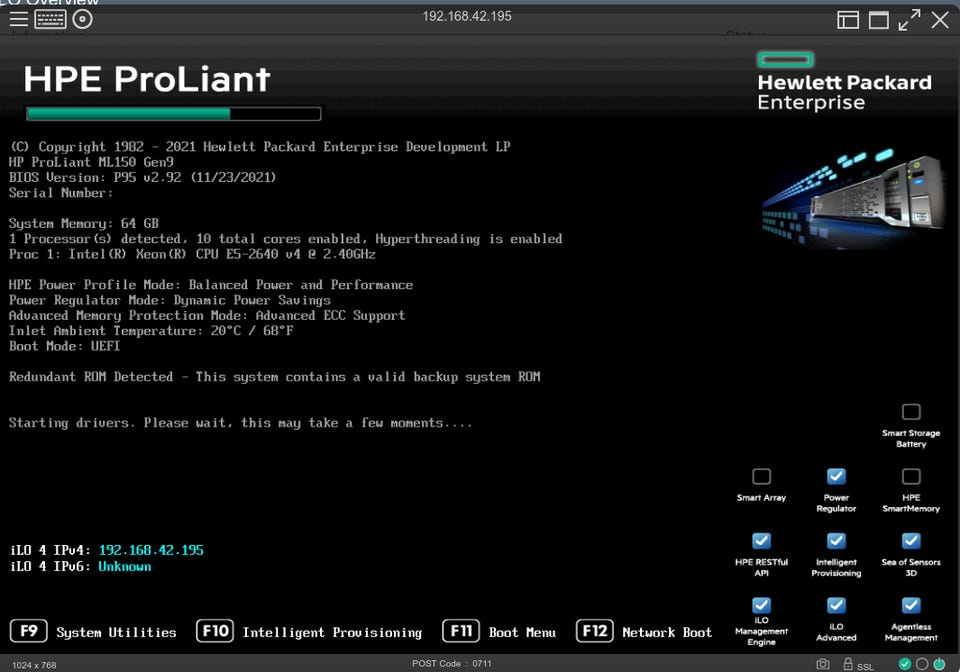Open the hamburger console menu
This screenshot has height=672, width=960.
click(x=18, y=20)
